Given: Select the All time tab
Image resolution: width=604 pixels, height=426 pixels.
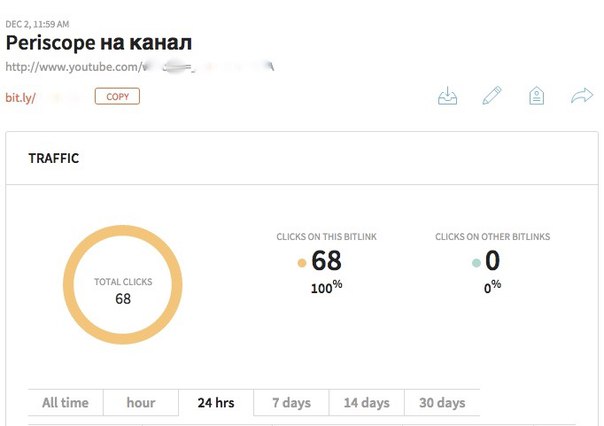Looking at the screenshot, I should coord(65,403).
